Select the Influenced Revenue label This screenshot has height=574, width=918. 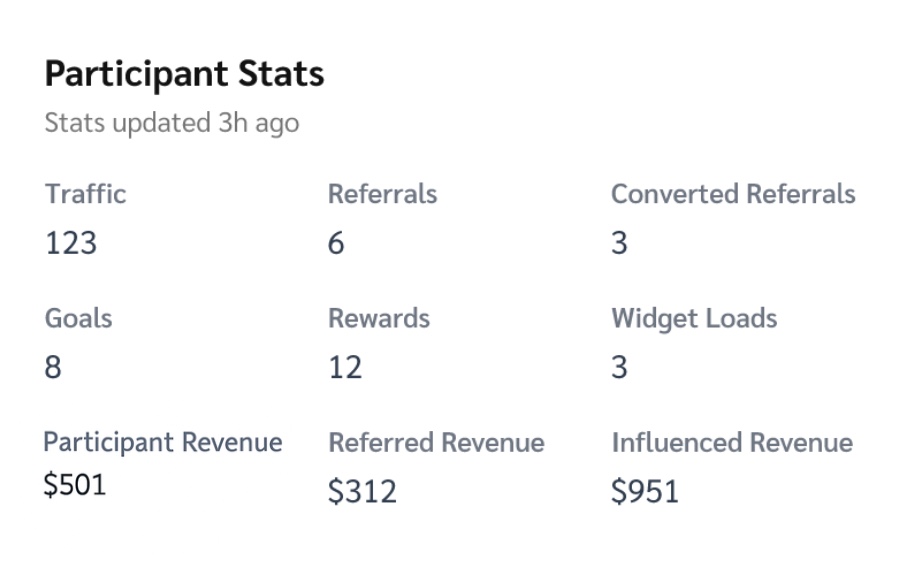(732, 442)
